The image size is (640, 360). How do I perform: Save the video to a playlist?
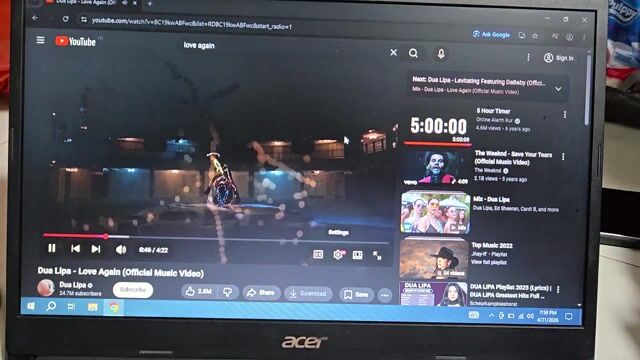pos(356,294)
